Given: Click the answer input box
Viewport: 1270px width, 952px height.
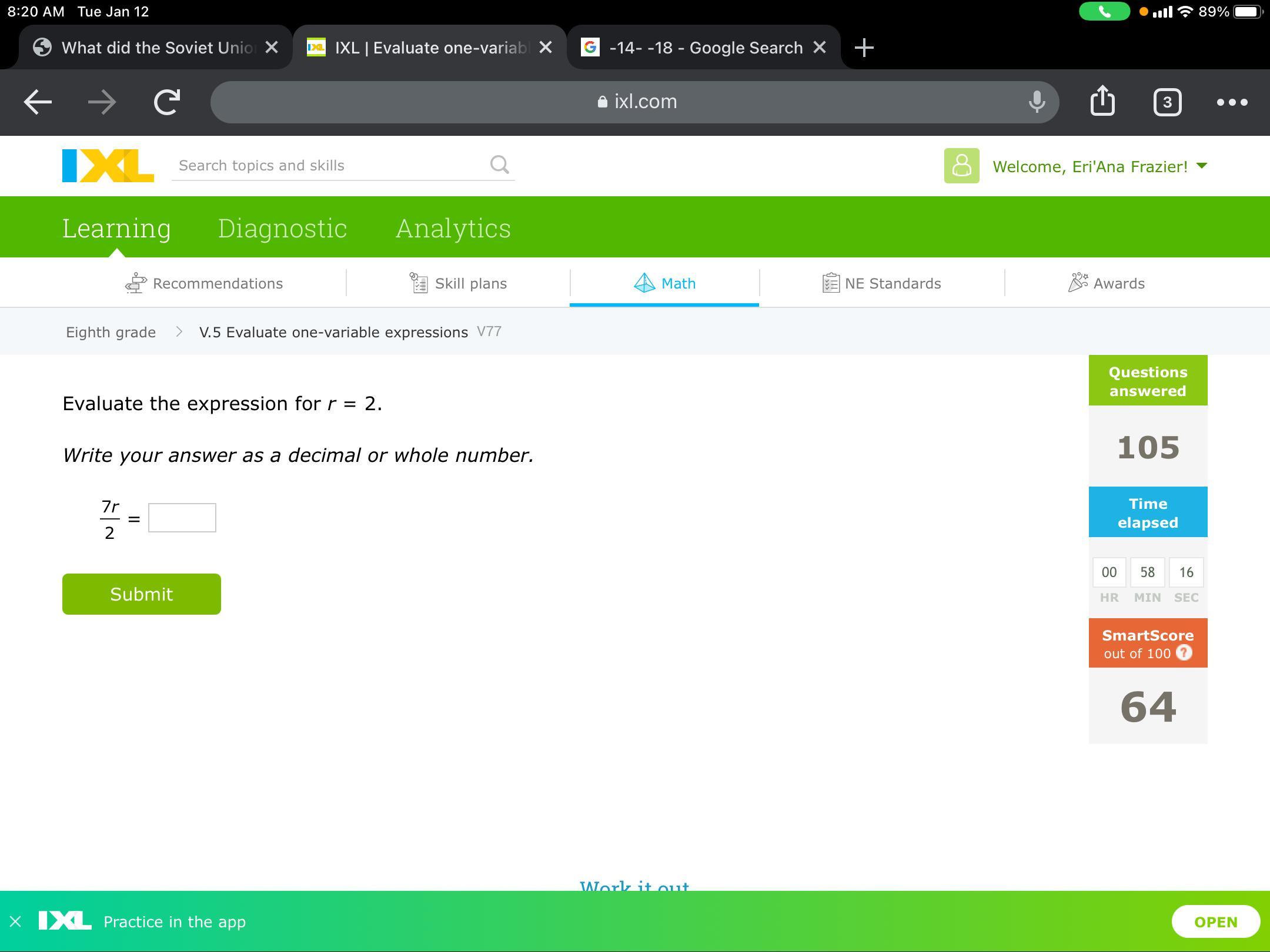Looking at the screenshot, I should (182, 518).
